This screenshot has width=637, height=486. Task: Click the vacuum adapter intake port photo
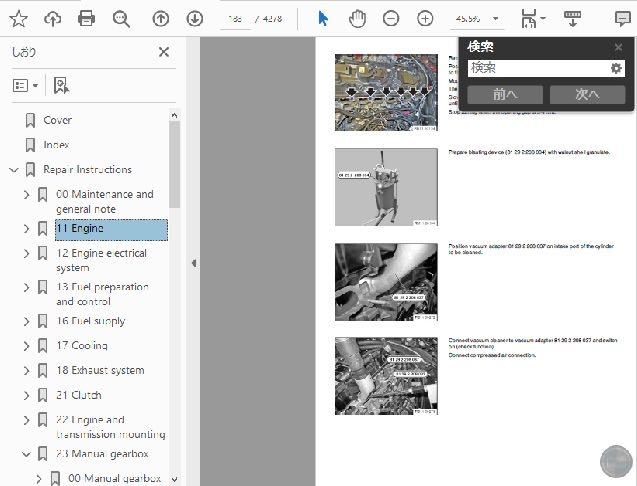386,282
